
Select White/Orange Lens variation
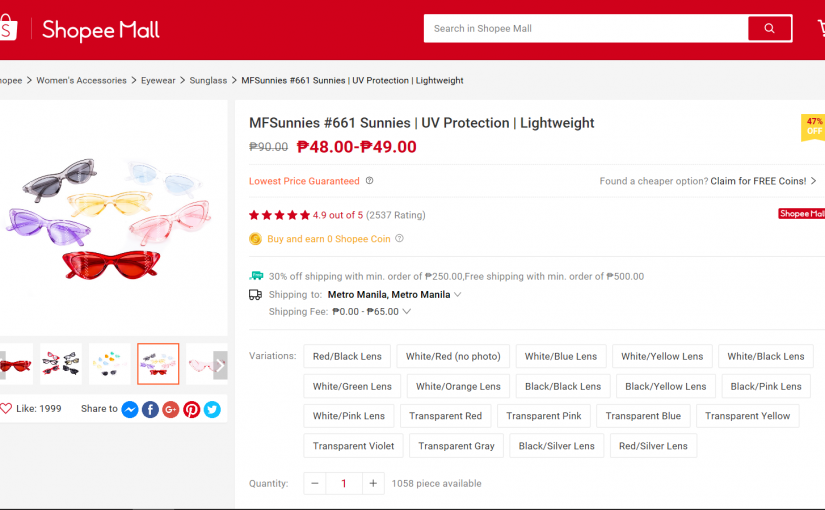pyautogui.click(x=458, y=386)
